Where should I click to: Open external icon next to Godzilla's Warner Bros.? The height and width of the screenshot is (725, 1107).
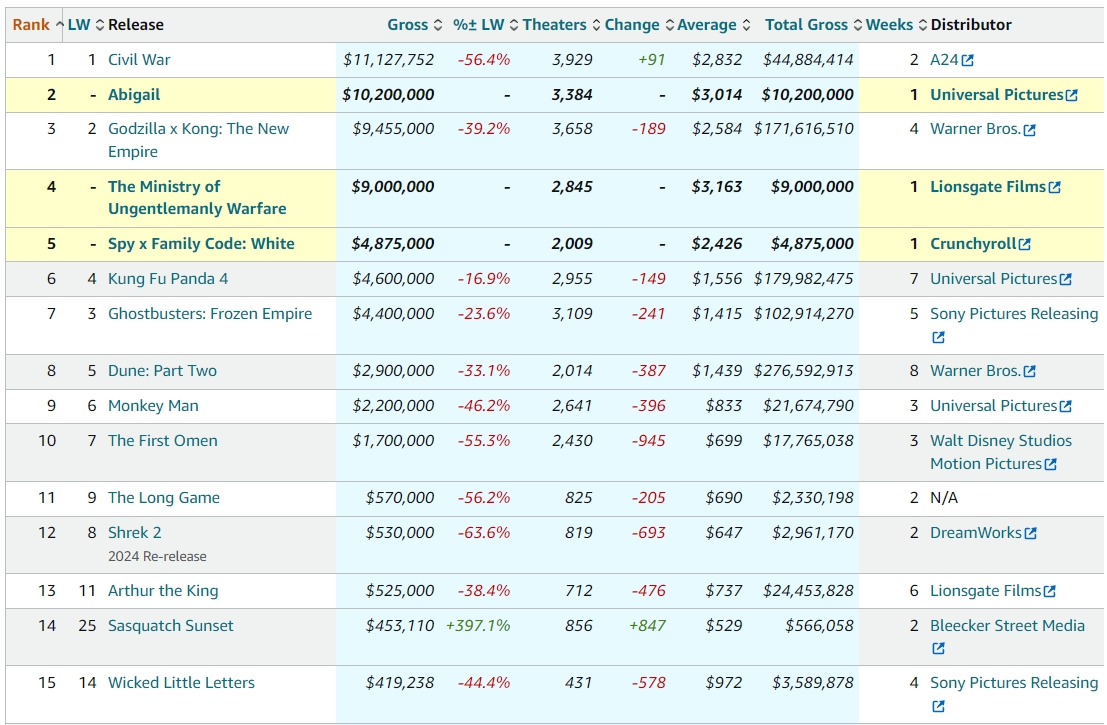coord(1029,130)
